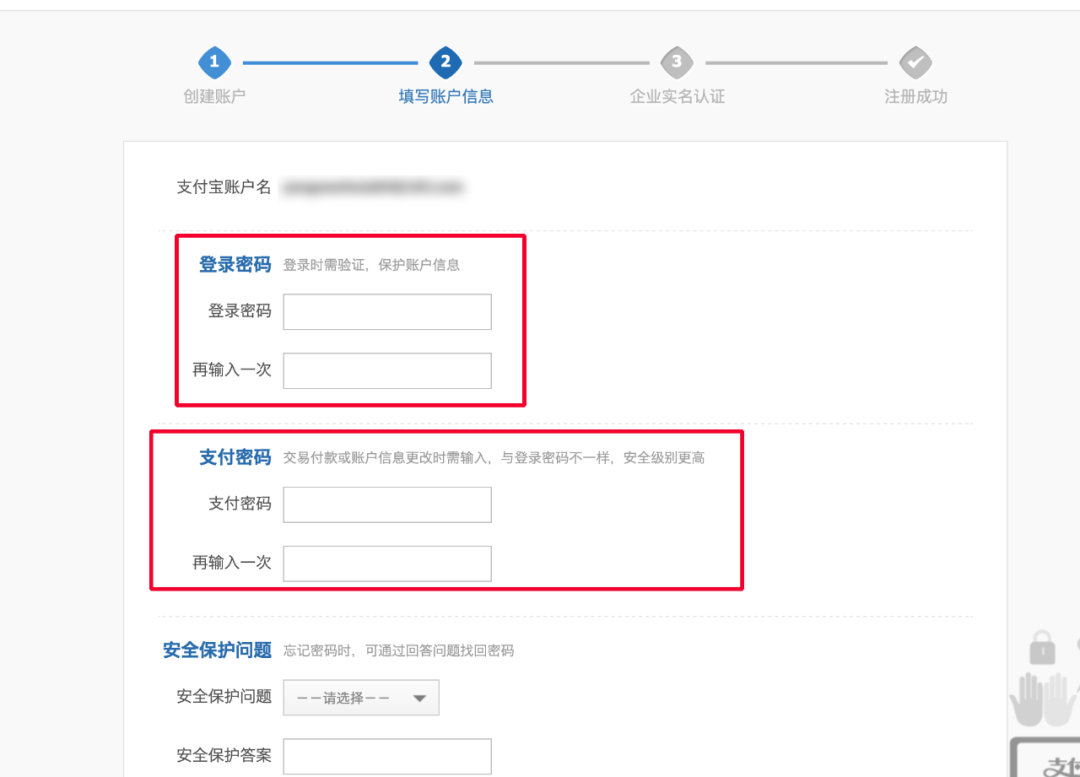
Task: Click the step 2 填写账户信息 diamond icon
Action: [445, 61]
